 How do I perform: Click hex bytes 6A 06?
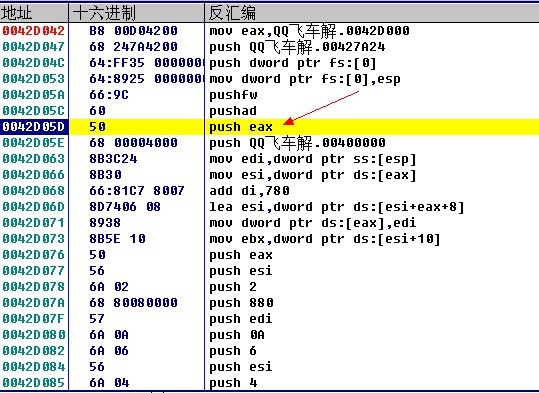tap(109, 351)
